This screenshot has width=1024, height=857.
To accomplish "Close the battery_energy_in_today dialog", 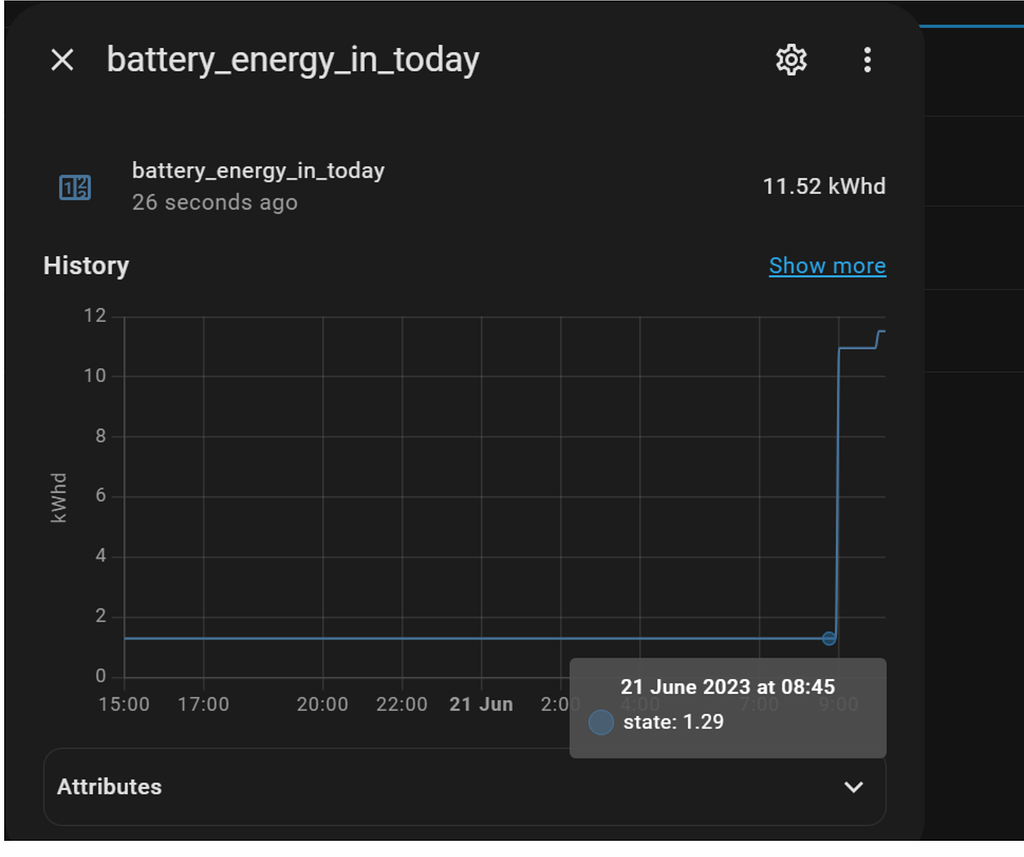I will pos(62,59).
